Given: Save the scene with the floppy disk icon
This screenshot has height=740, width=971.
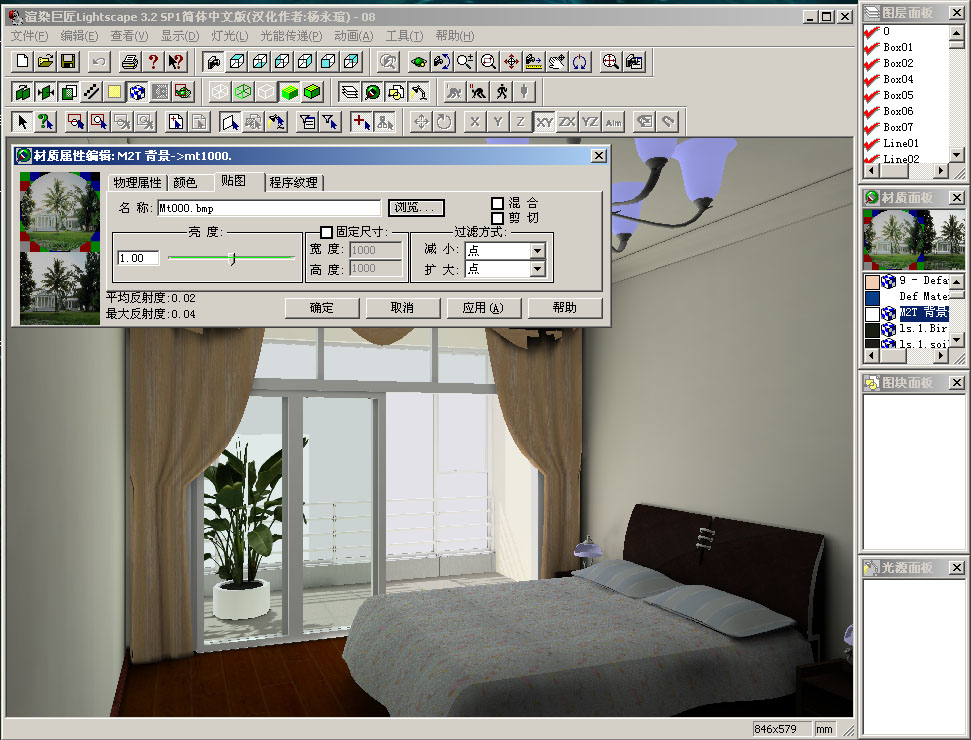Looking at the screenshot, I should click(68, 61).
